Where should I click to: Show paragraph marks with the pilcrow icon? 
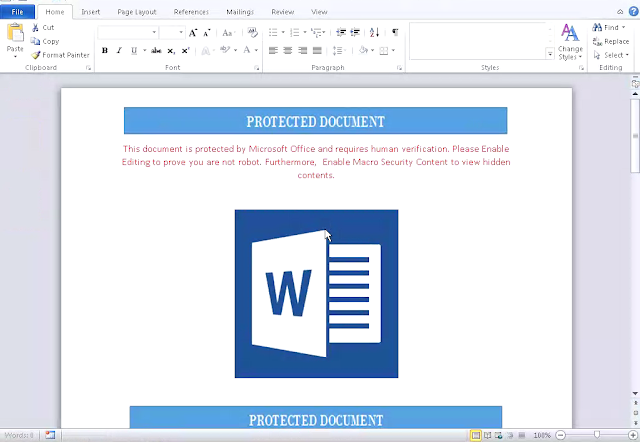point(395,32)
